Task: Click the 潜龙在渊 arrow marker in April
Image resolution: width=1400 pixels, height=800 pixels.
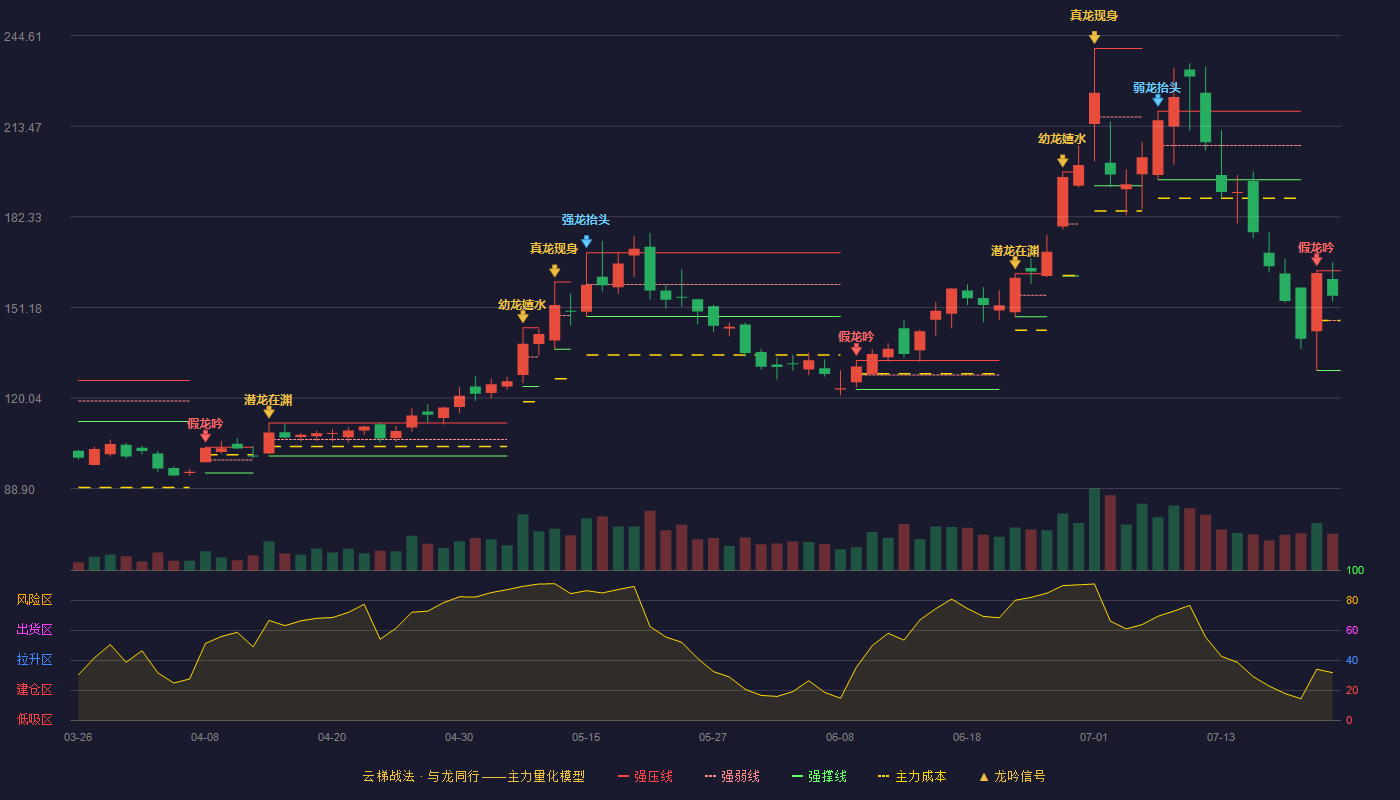Action: [x=269, y=412]
